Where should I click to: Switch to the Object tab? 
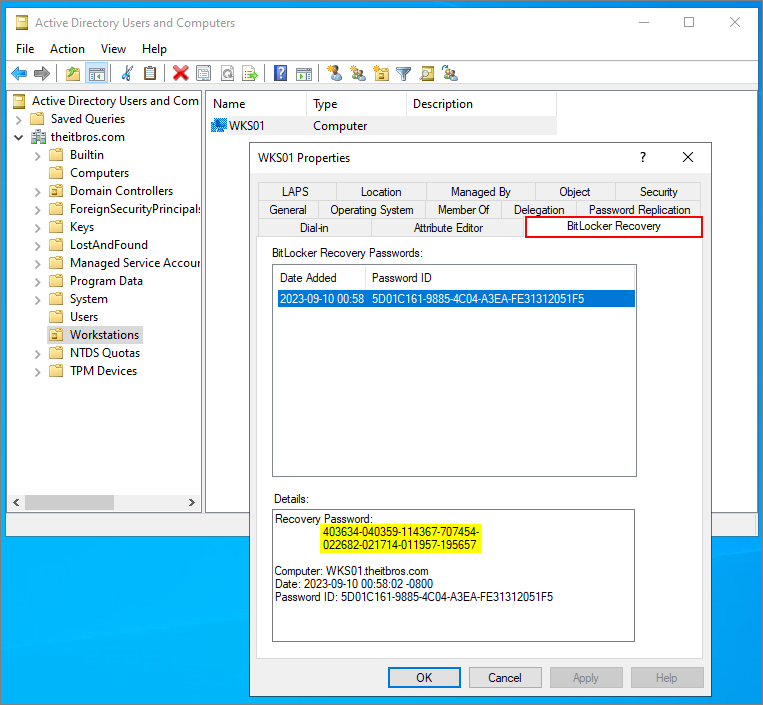pyautogui.click(x=575, y=192)
